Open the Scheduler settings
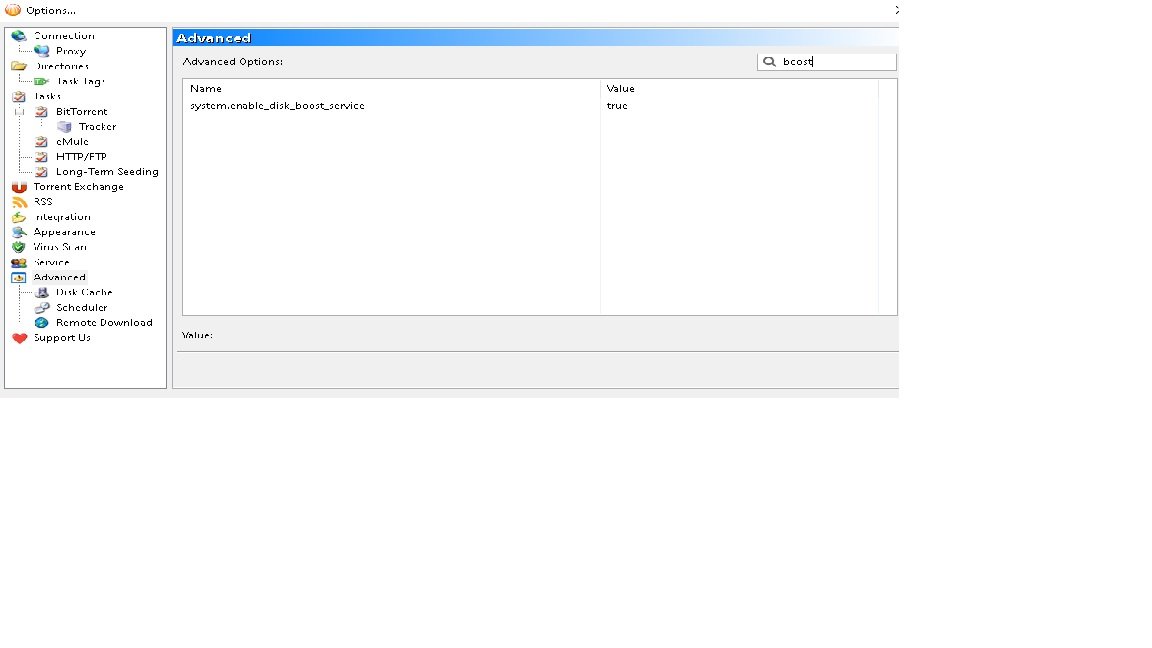 tap(81, 308)
